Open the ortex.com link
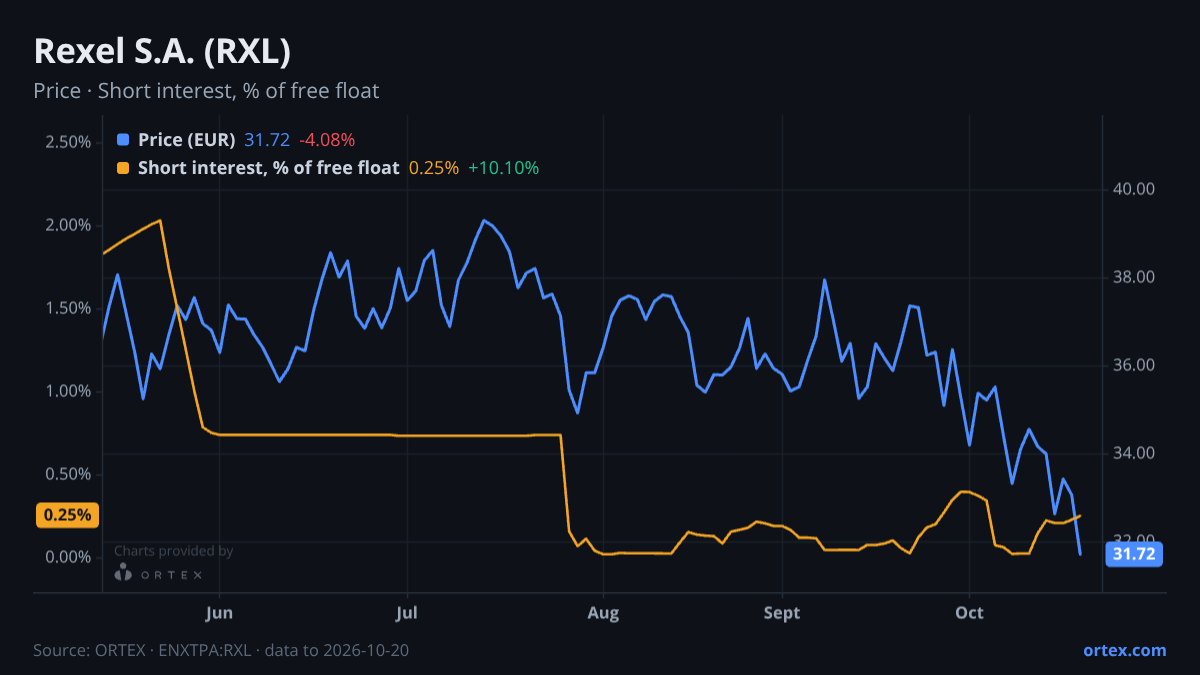1200x675 pixels. click(1124, 650)
